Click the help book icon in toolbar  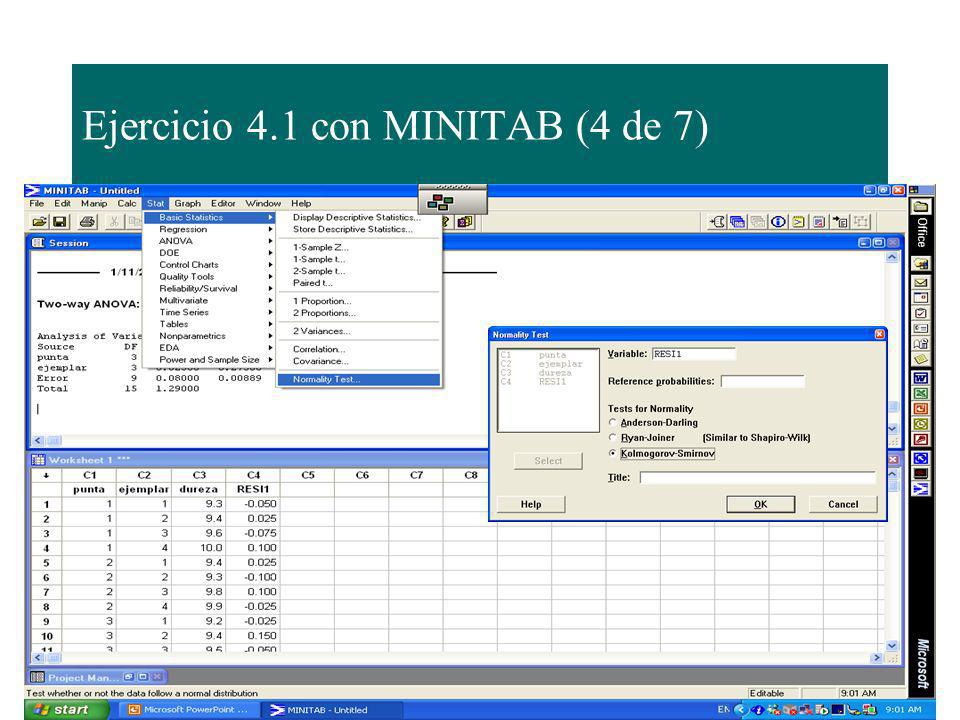pyautogui.click(x=465, y=222)
